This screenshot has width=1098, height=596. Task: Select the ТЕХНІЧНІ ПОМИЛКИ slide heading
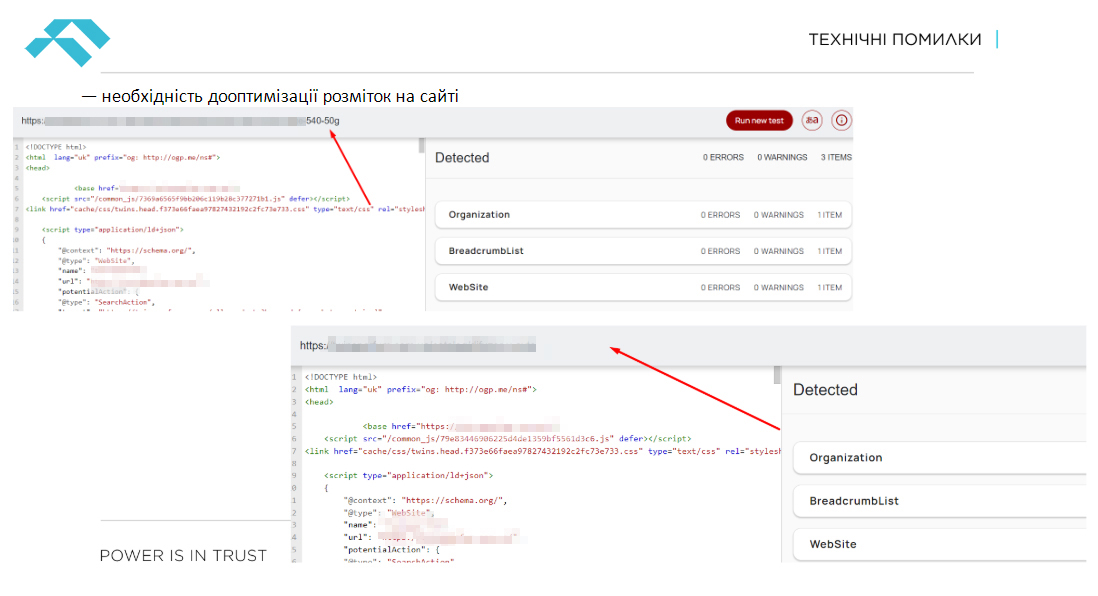point(894,40)
